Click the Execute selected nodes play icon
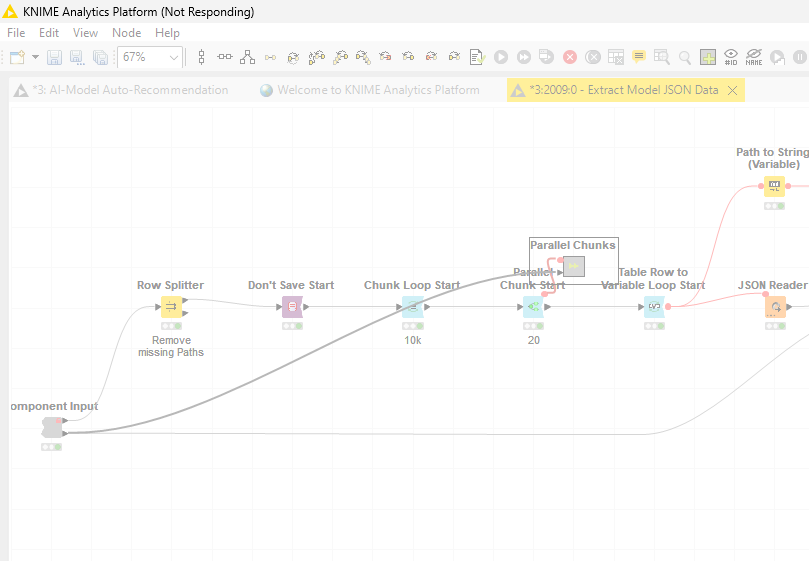Screen dimensions: 809x561 click(500, 57)
